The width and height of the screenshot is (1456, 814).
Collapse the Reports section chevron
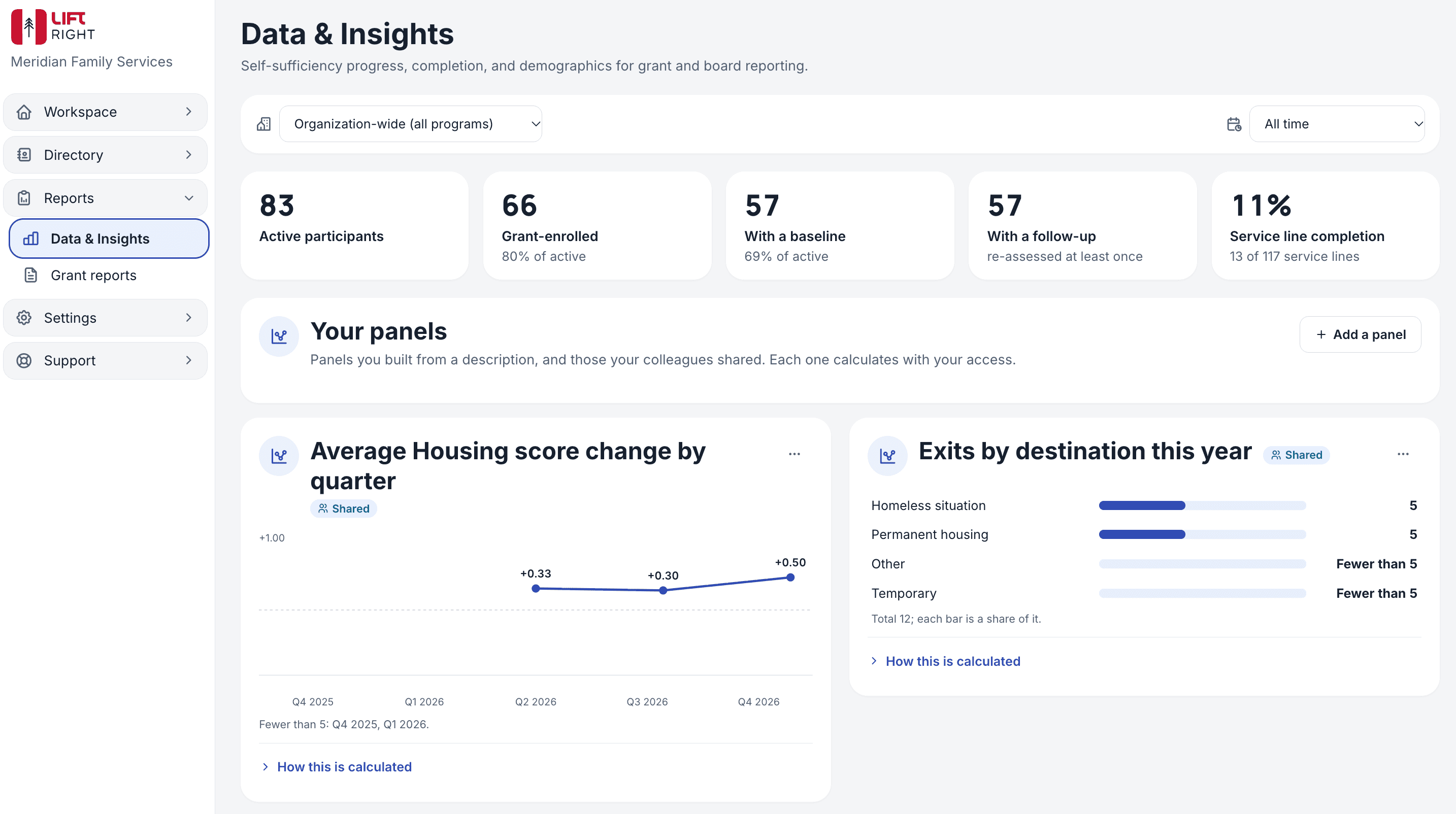pyautogui.click(x=189, y=198)
